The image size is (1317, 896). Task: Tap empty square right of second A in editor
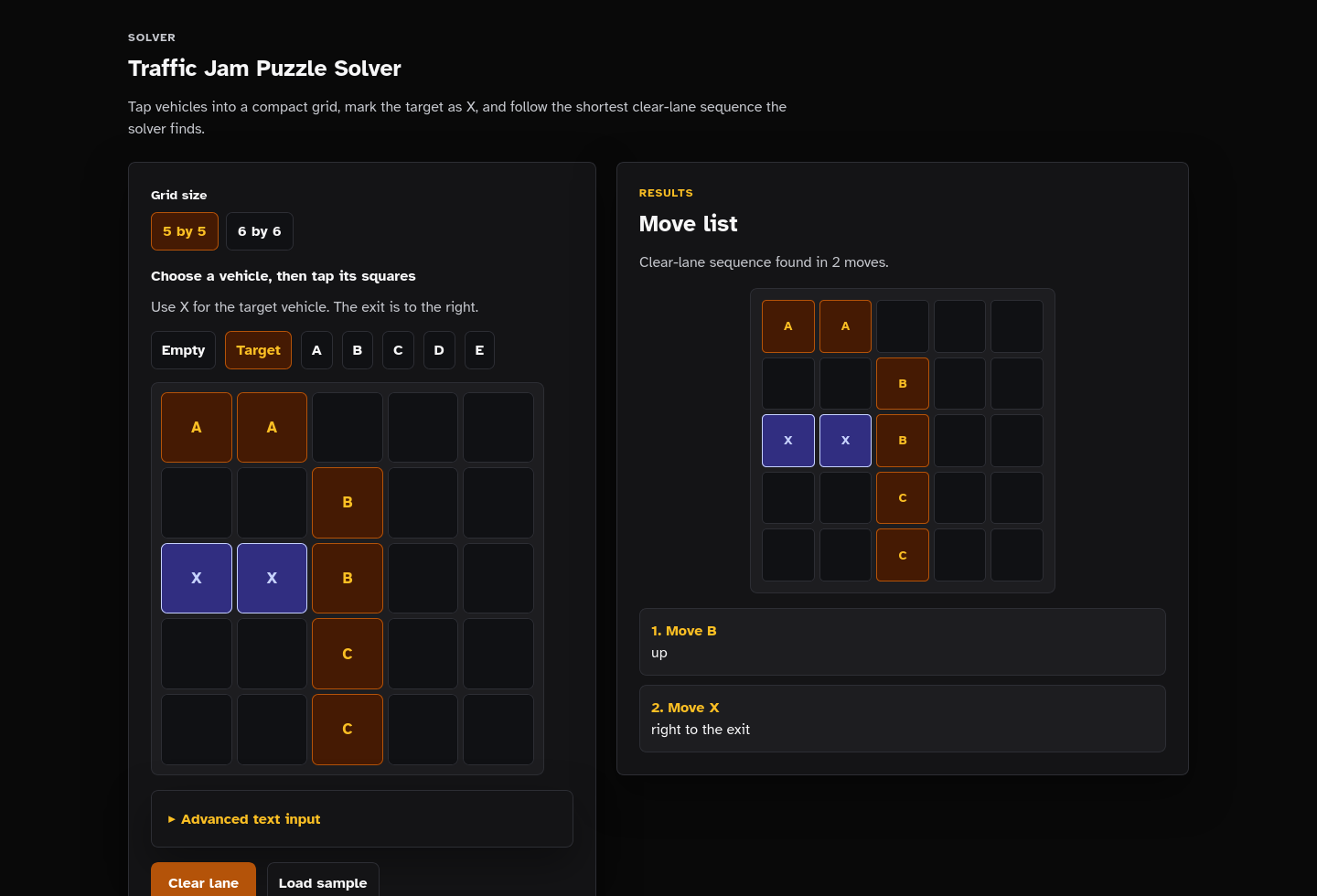[348, 427]
